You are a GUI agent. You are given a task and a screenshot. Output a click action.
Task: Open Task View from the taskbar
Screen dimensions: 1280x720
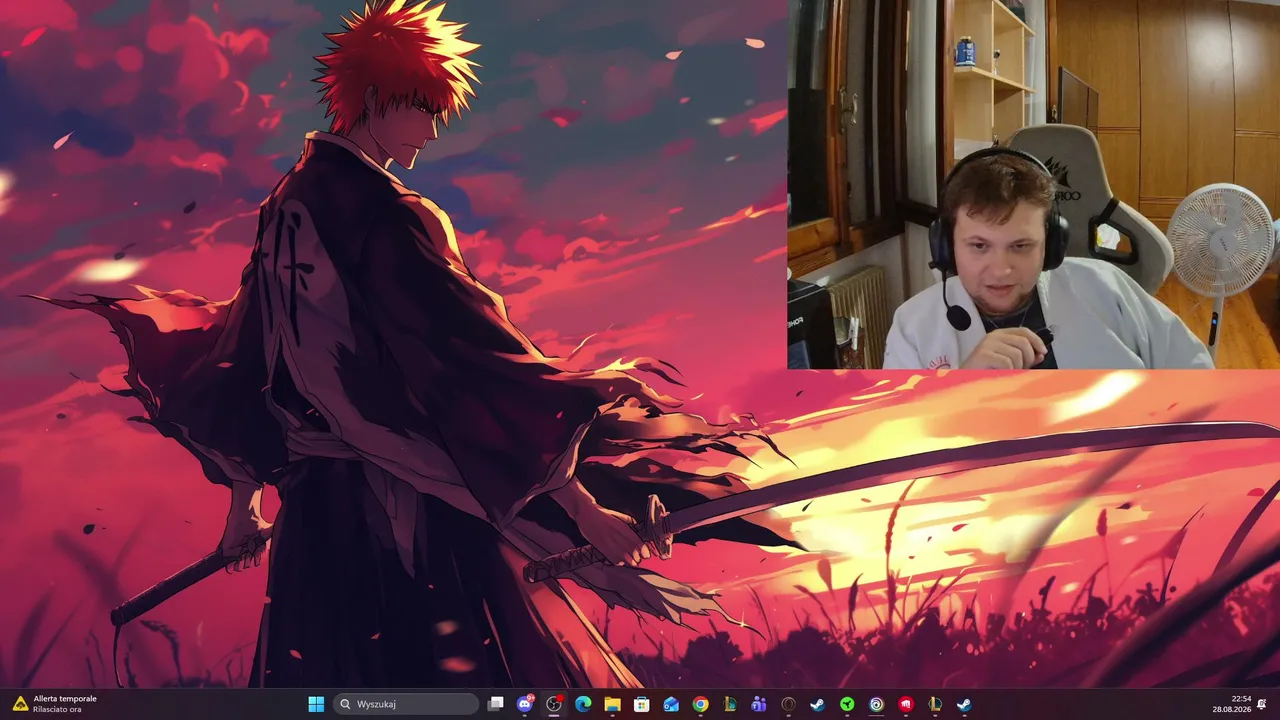pos(495,704)
